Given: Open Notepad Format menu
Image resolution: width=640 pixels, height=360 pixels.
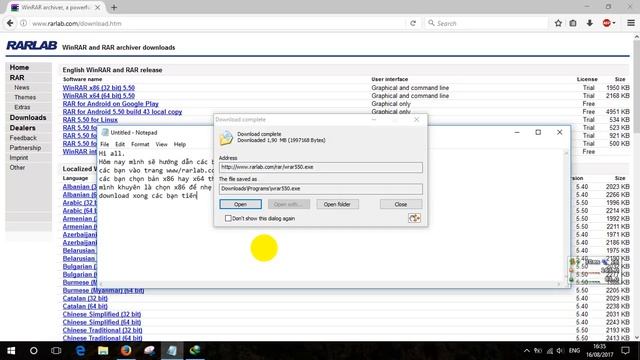Looking at the screenshot, I should [140, 144].
